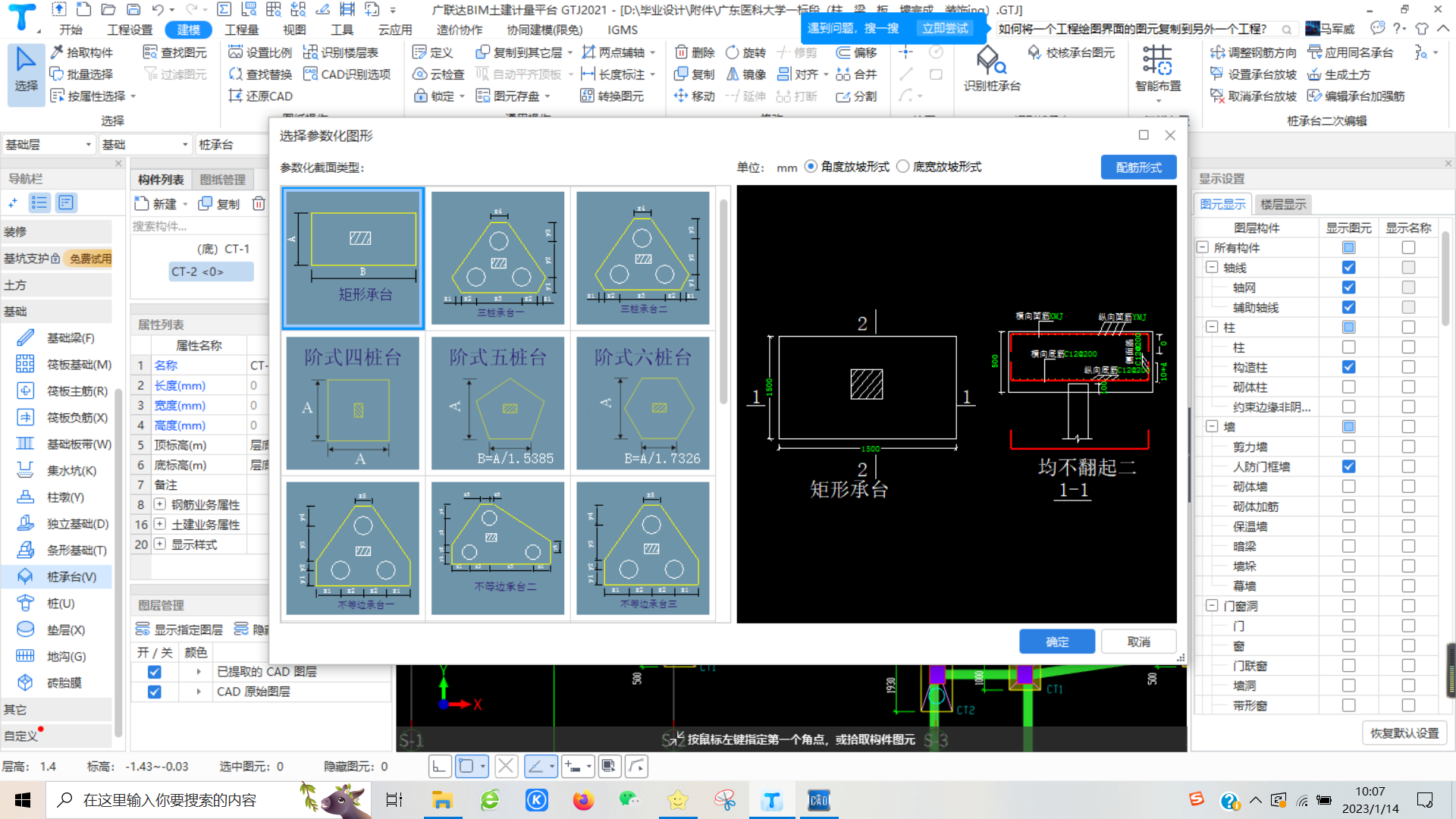Toggle 已提取的 CAD 图层 checkbox
The width and height of the screenshot is (1456, 819).
click(154, 672)
